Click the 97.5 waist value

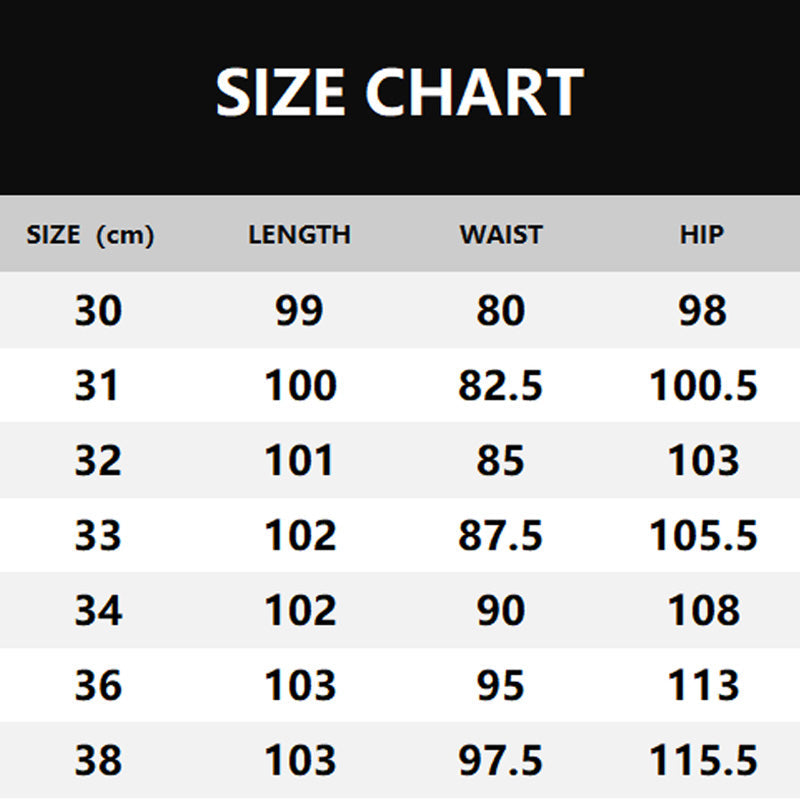(x=501, y=760)
